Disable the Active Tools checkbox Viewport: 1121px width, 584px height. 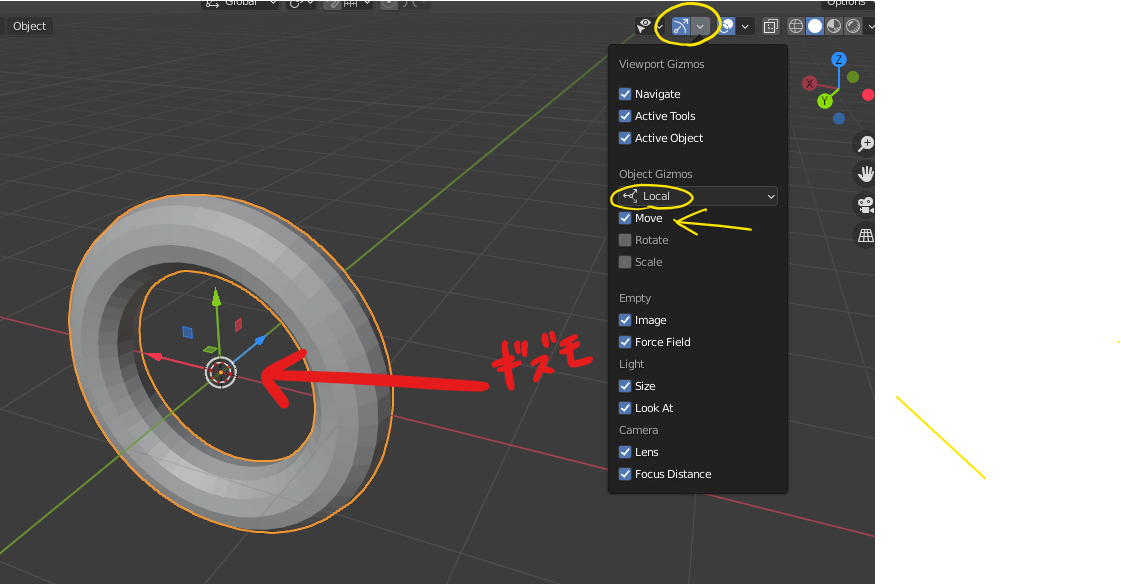[x=625, y=116]
